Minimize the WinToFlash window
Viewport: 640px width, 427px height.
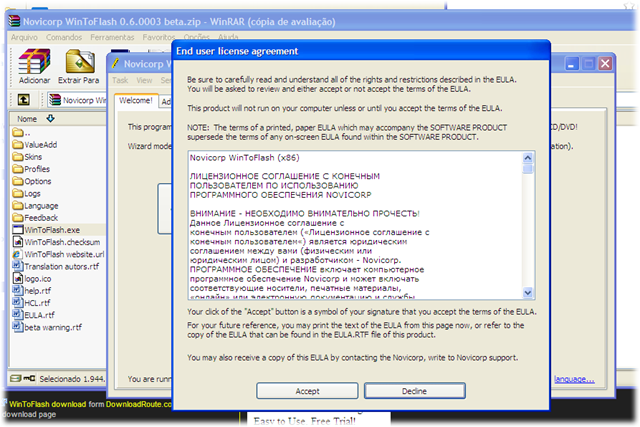pyautogui.click(x=572, y=64)
